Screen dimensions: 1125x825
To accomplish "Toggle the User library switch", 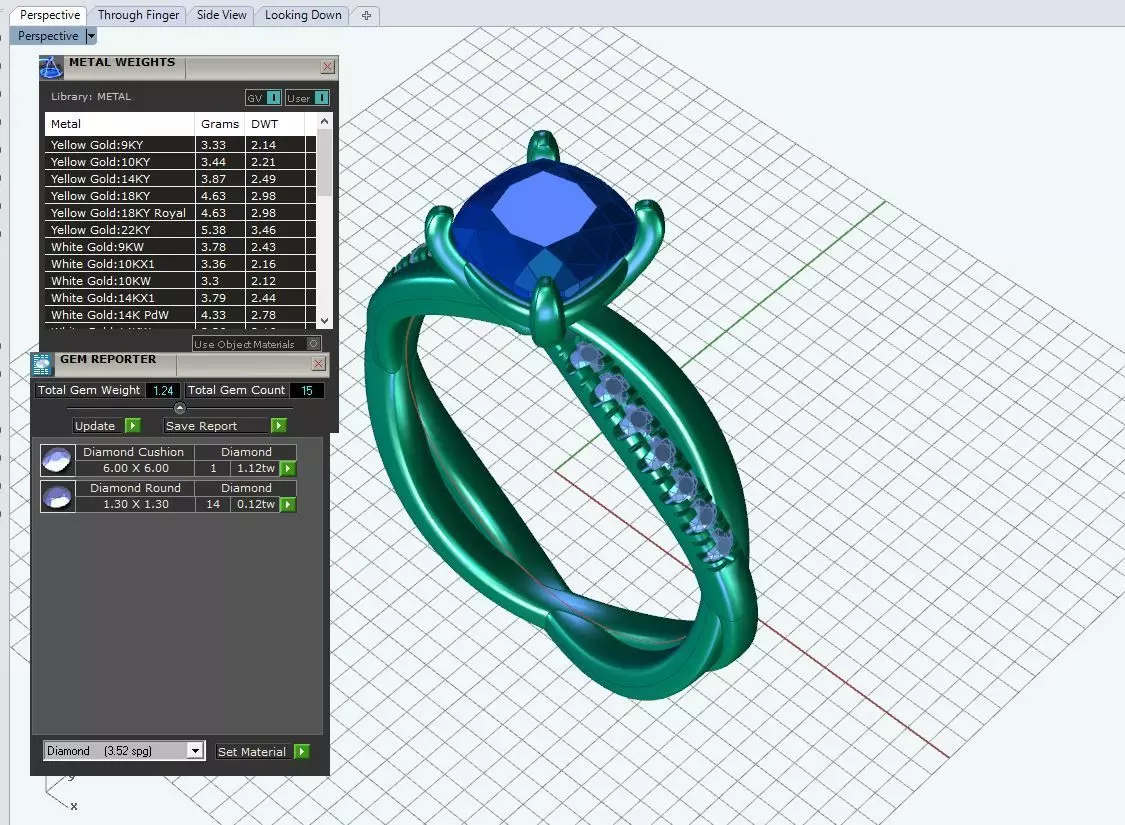I will [x=321, y=98].
